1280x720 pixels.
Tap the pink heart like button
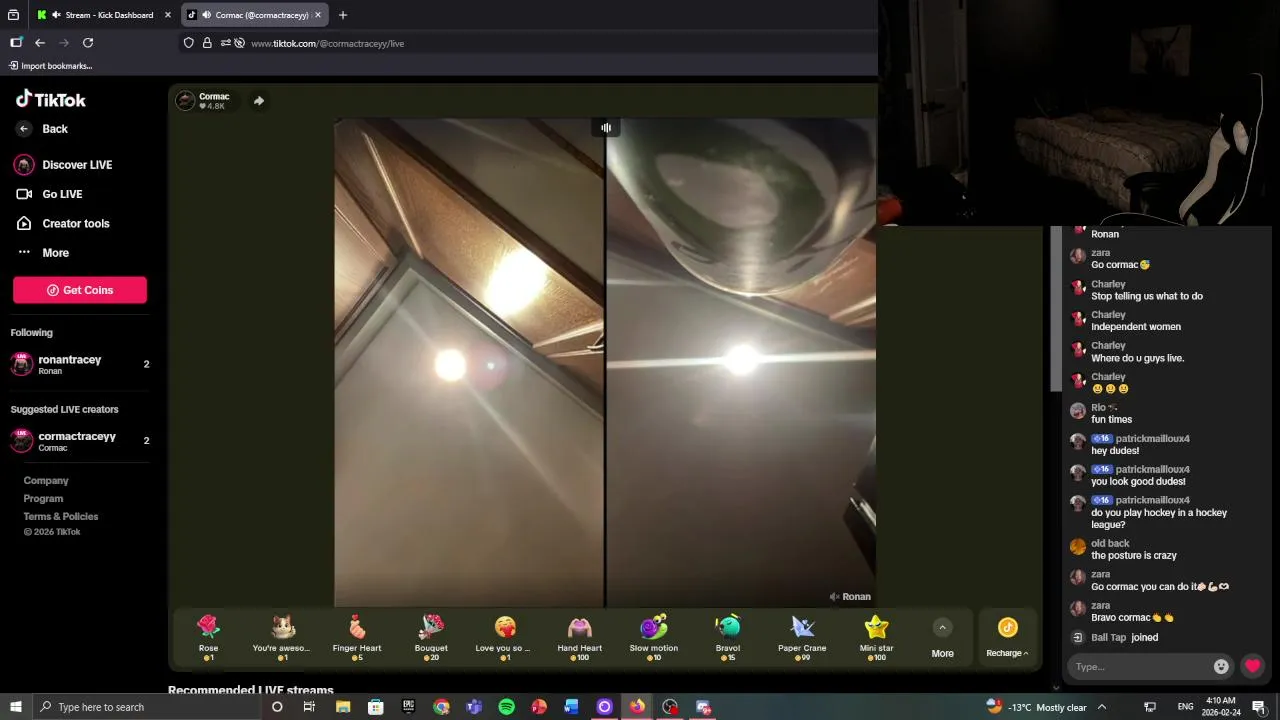point(1252,667)
